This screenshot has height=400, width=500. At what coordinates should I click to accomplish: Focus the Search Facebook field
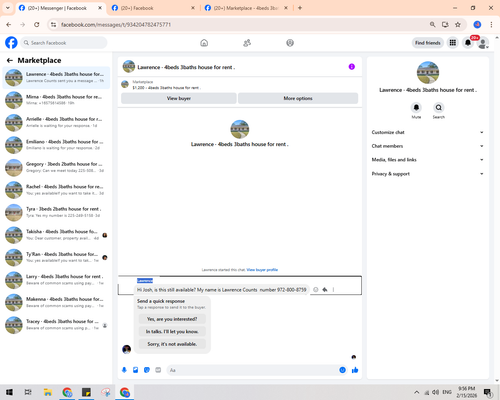pyautogui.click(x=64, y=43)
